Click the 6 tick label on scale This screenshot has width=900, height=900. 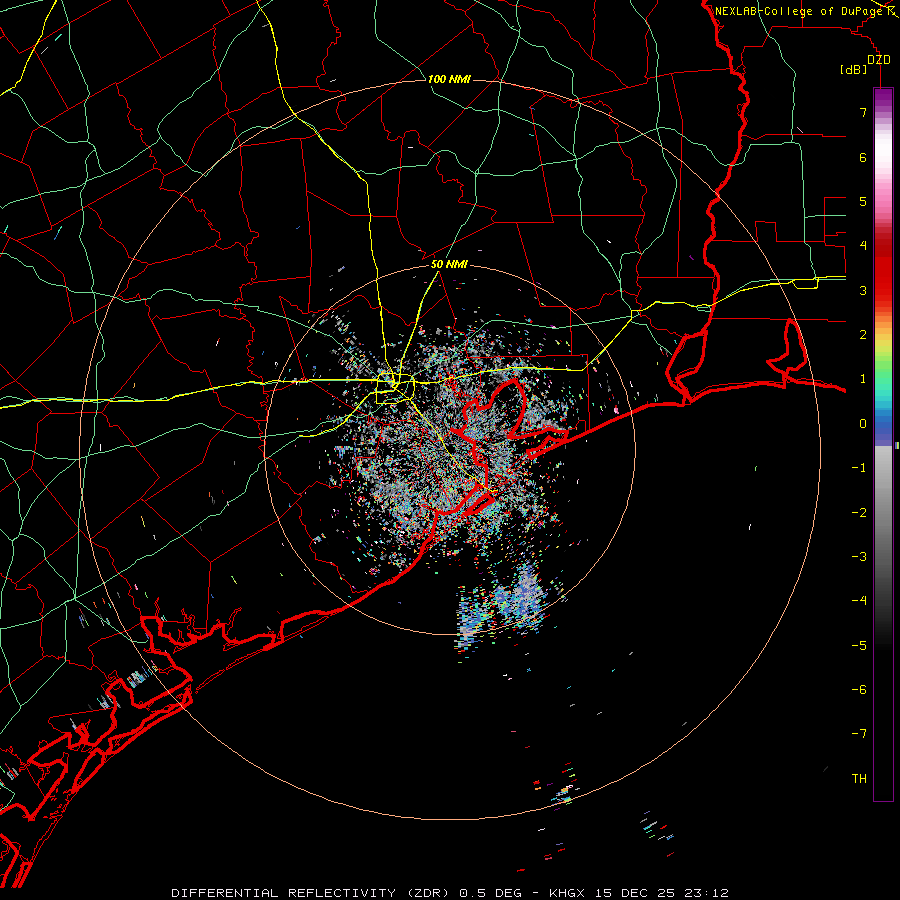[863, 157]
